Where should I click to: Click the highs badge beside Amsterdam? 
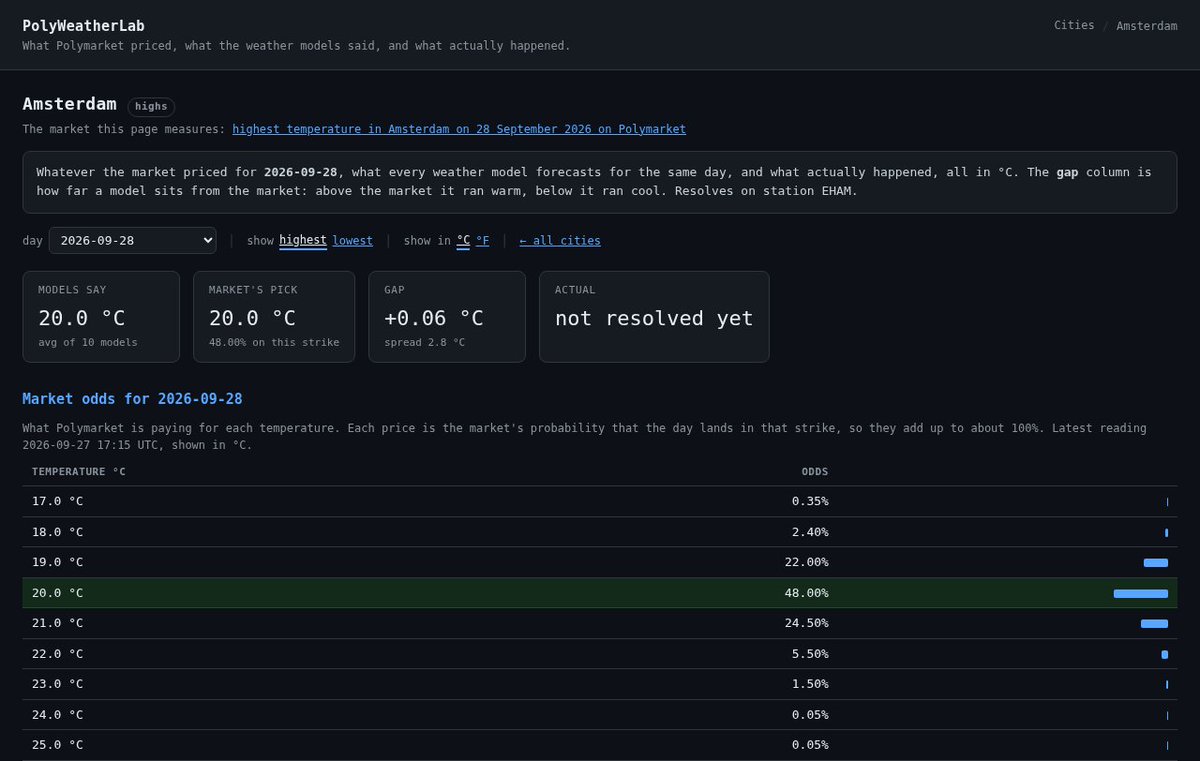tap(151, 106)
